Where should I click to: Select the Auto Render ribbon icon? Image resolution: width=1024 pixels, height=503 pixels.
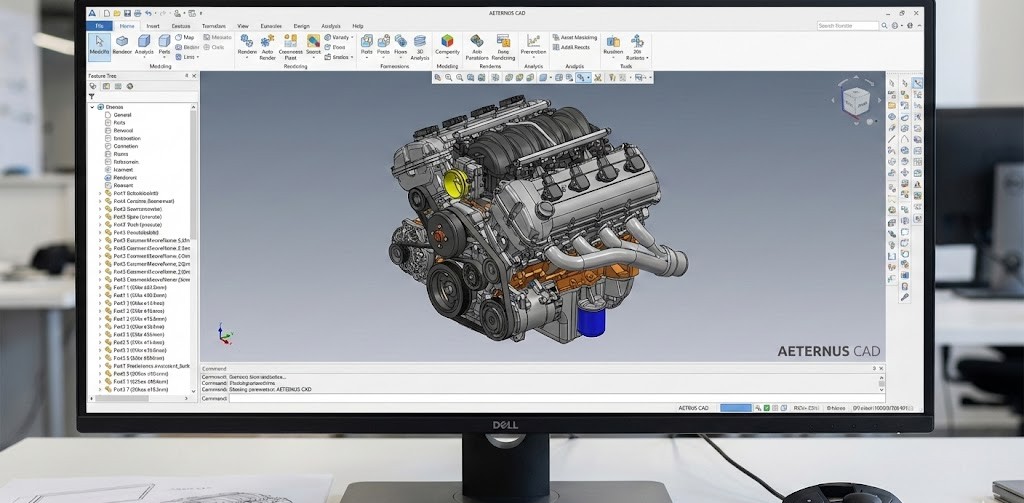click(267, 42)
